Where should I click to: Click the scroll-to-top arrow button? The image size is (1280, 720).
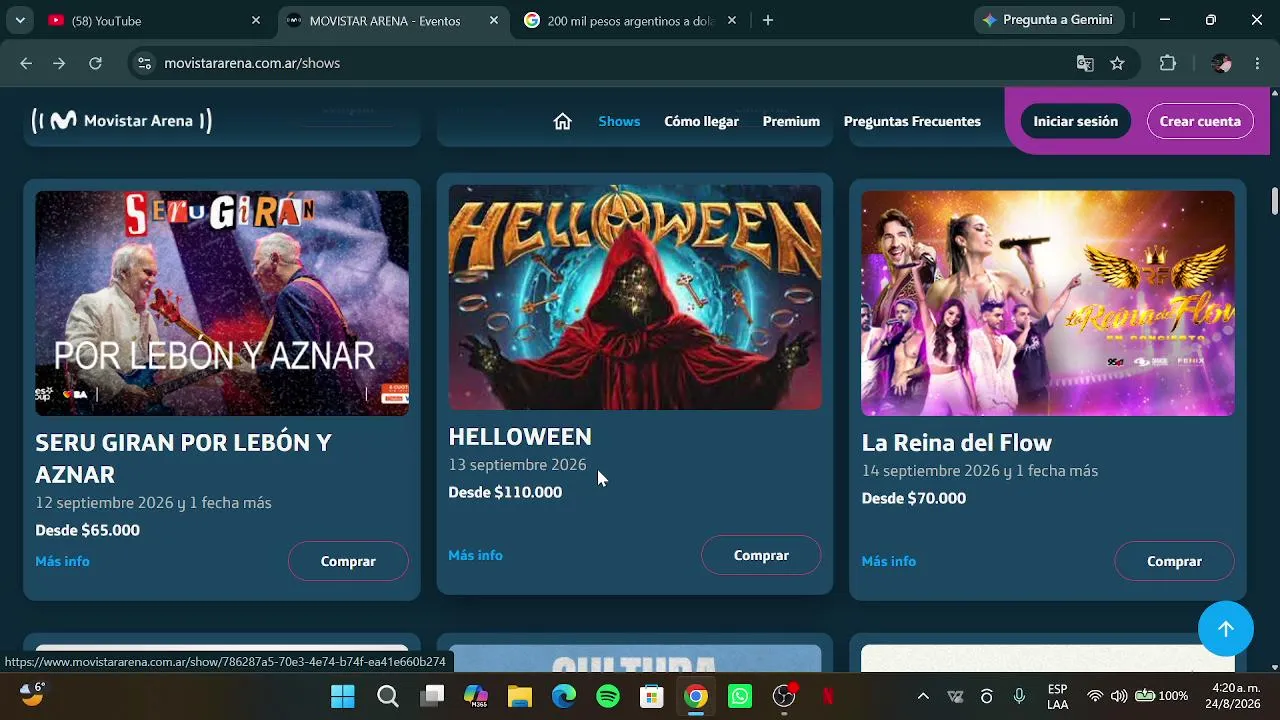coord(1226,629)
